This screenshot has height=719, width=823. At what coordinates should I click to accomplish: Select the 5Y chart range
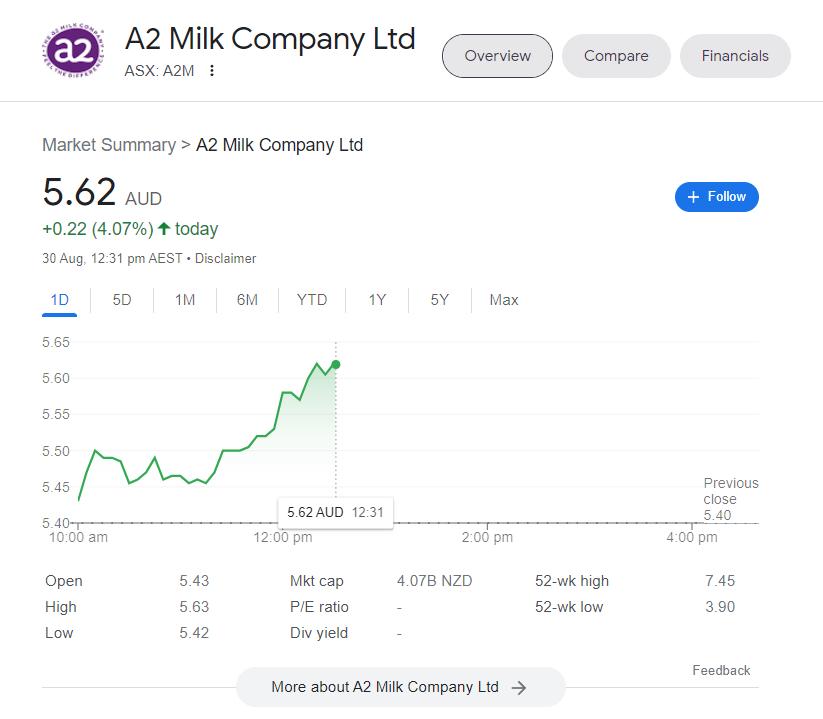point(440,300)
